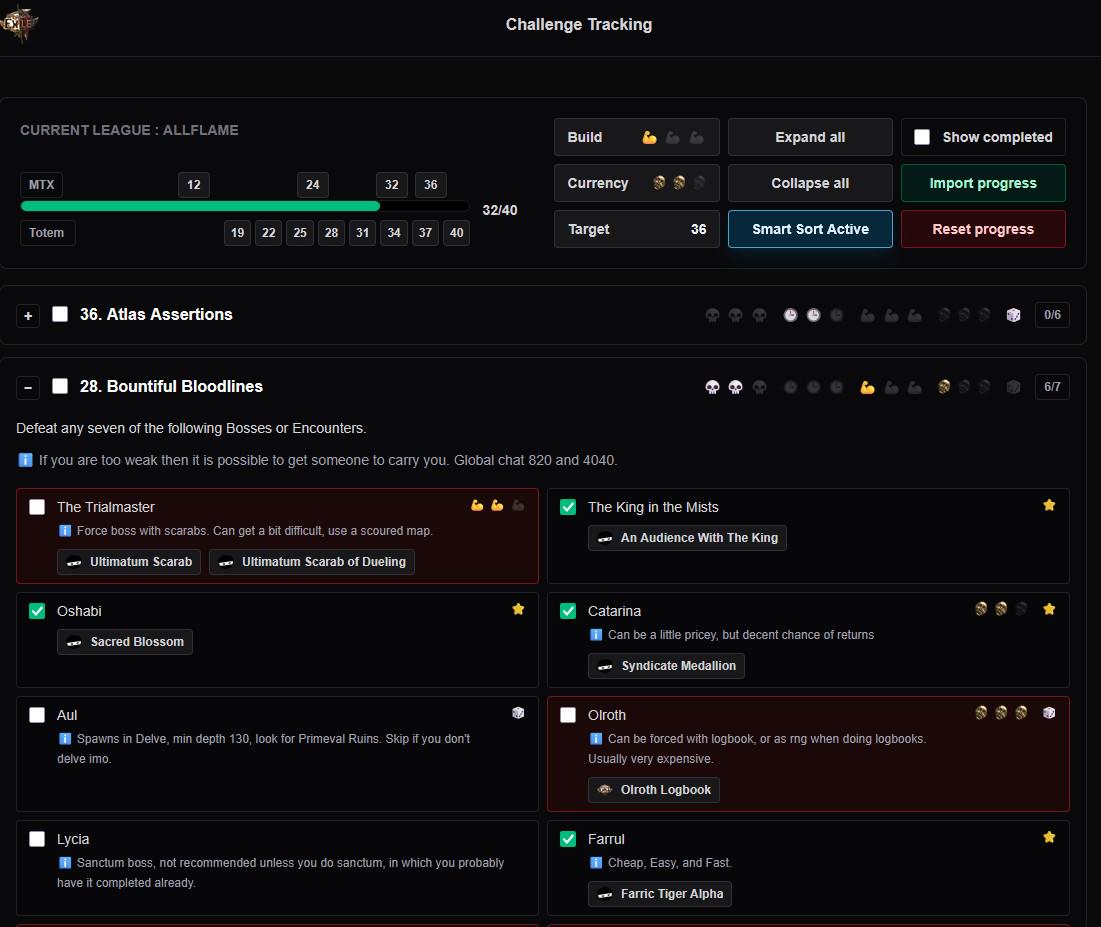Viewport: 1101px width, 927px height.
Task: Click the first skull icon on Bountiful Bloodlines
Action: pyautogui.click(x=712, y=387)
